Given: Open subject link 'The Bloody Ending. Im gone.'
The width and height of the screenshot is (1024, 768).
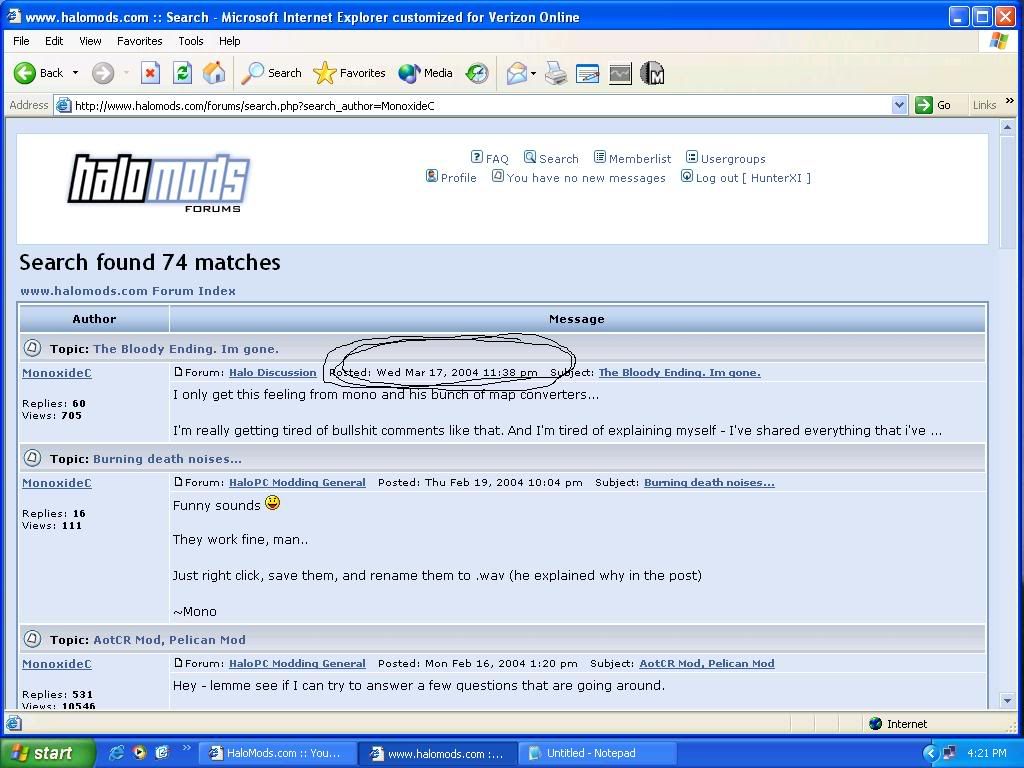Looking at the screenshot, I should [680, 372].
